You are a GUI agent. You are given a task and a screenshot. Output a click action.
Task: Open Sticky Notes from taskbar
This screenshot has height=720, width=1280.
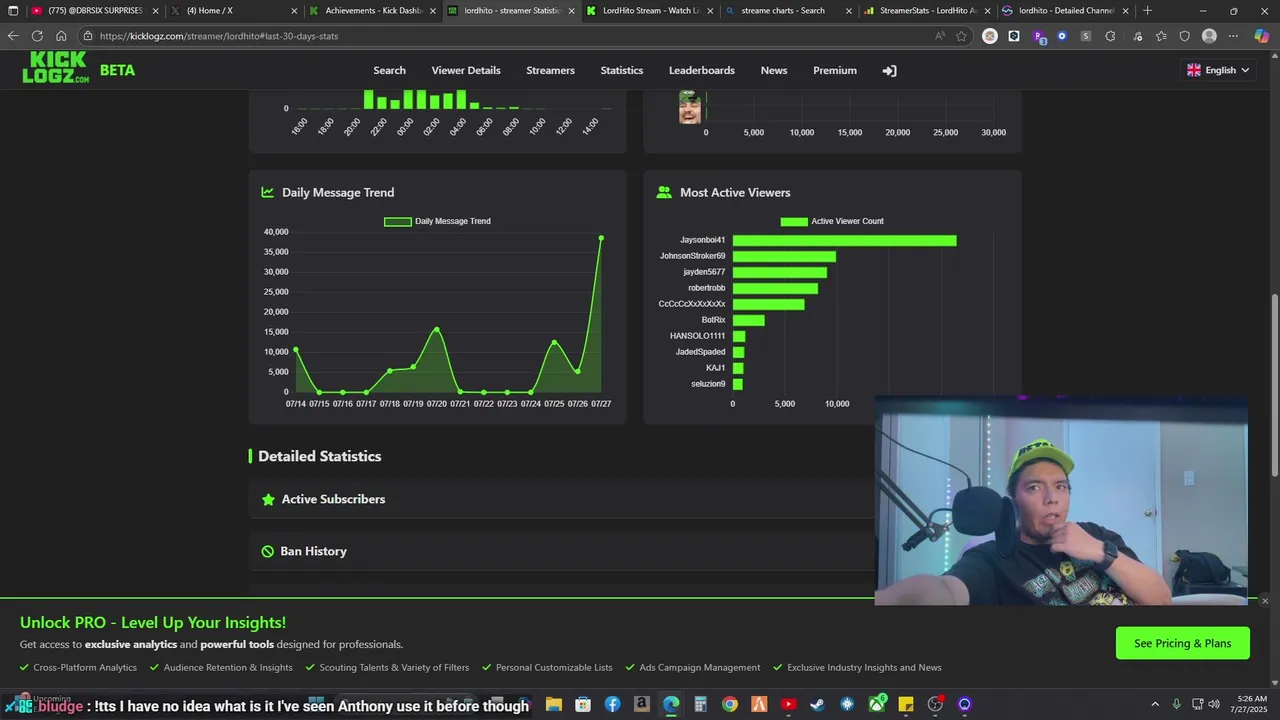906,704
